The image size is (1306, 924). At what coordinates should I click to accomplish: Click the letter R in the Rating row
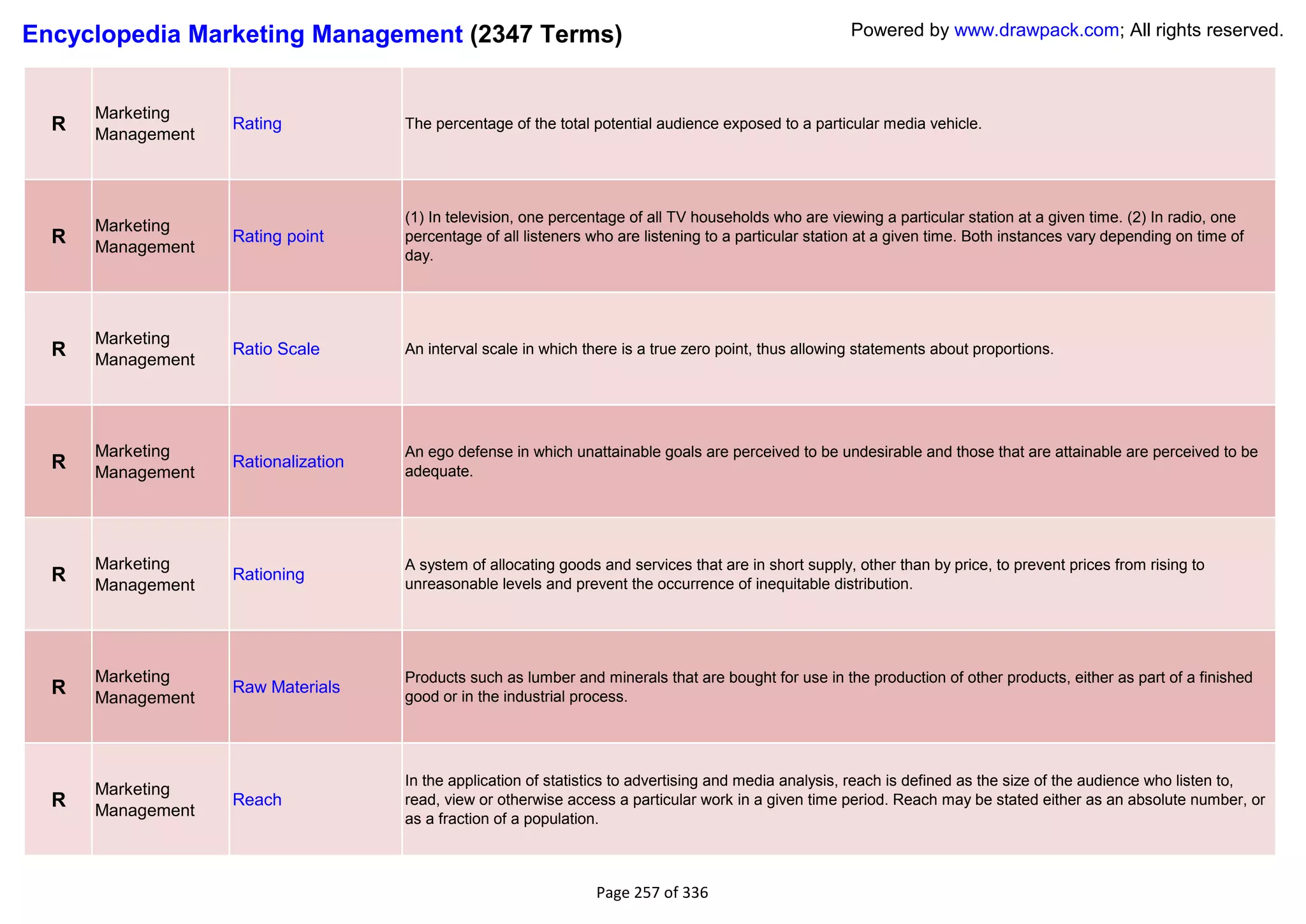(59, 124)
